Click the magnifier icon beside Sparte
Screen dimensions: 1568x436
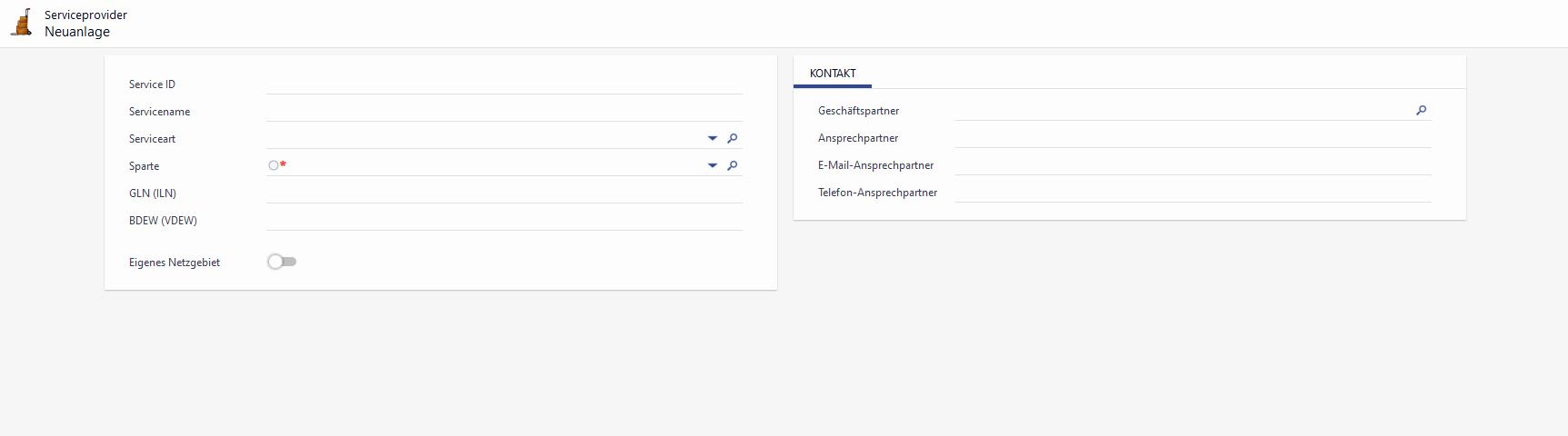point(733,166)
